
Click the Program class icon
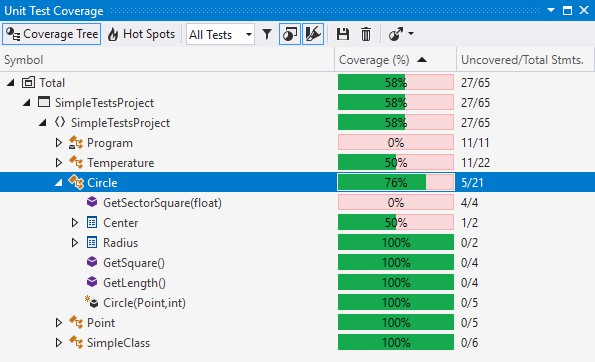[76, 143]
